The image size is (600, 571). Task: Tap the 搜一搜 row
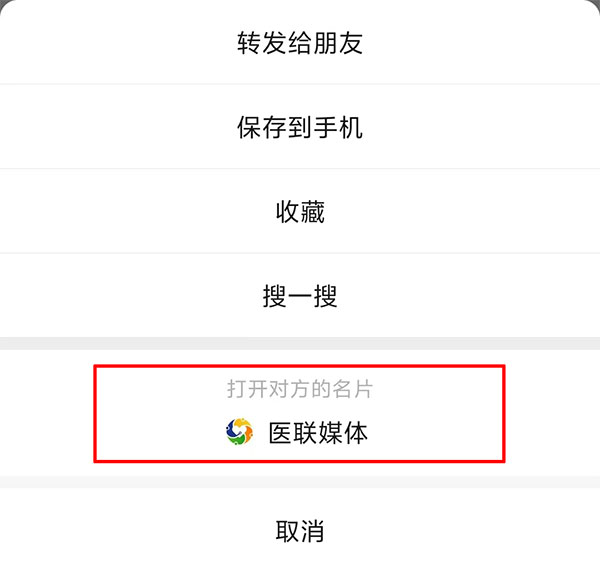pos(300,296)
